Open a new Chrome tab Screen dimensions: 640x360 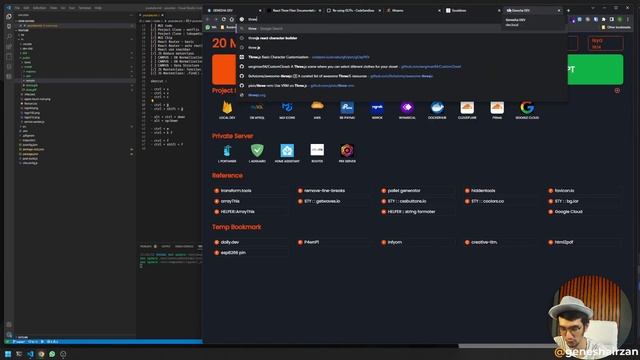(568, 10)
